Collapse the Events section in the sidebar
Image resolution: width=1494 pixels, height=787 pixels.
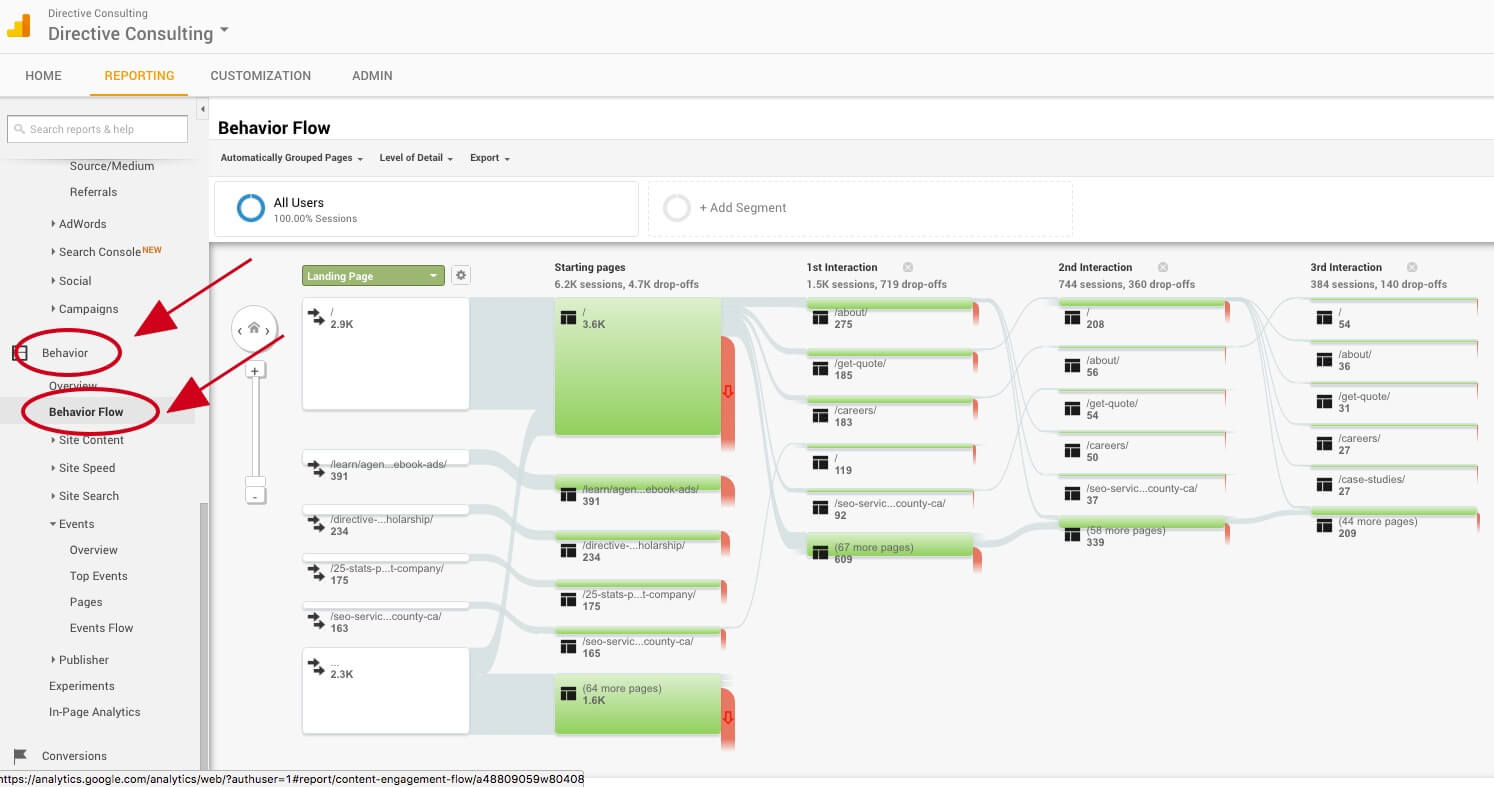(x=53, y=524)
